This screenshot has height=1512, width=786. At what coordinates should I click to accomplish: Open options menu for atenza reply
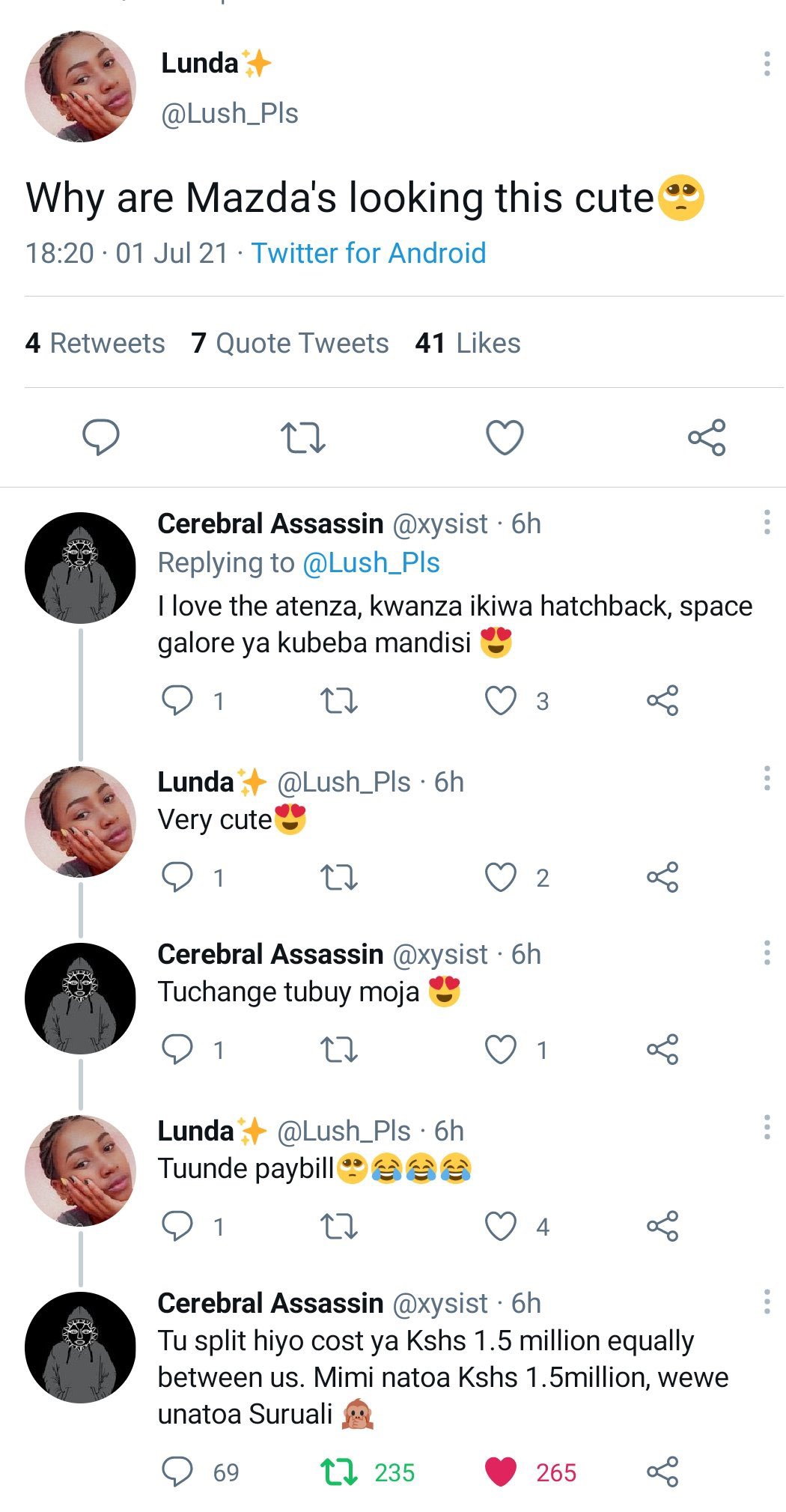[x=767, y=522]
